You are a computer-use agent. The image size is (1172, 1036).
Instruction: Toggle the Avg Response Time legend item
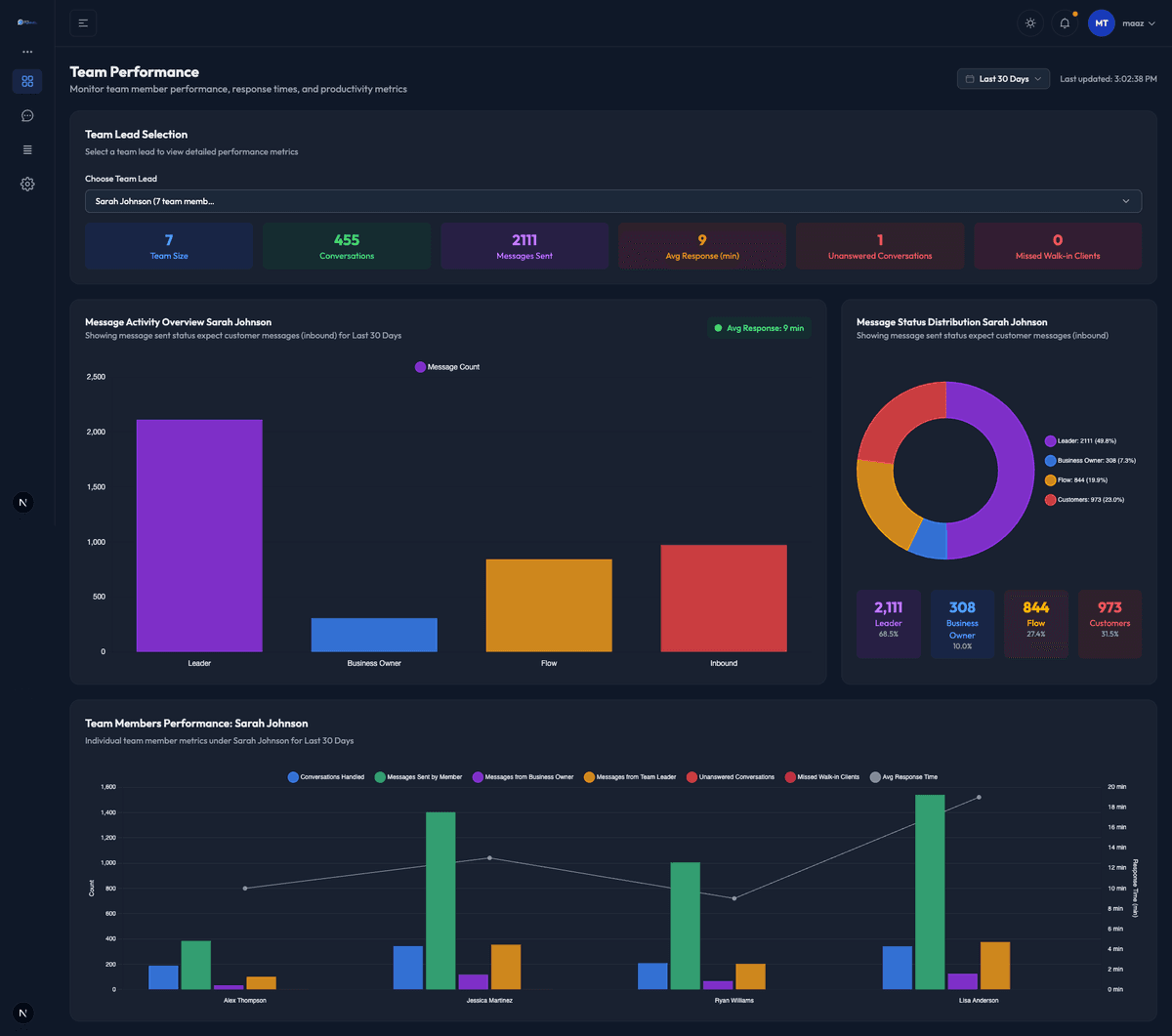[x=903, y=776]
